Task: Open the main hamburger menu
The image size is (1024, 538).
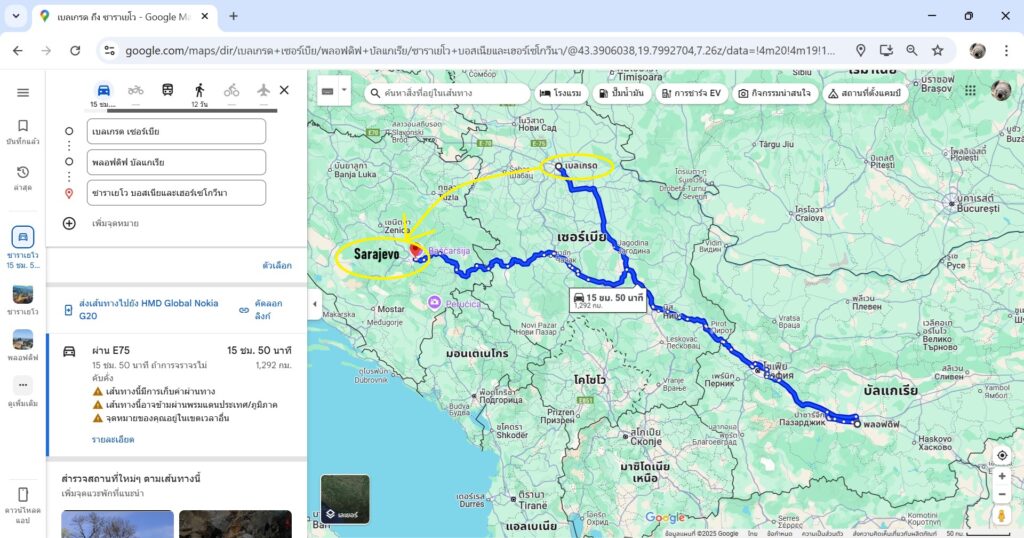Action: pyautogui.click(x=23, y=92)
